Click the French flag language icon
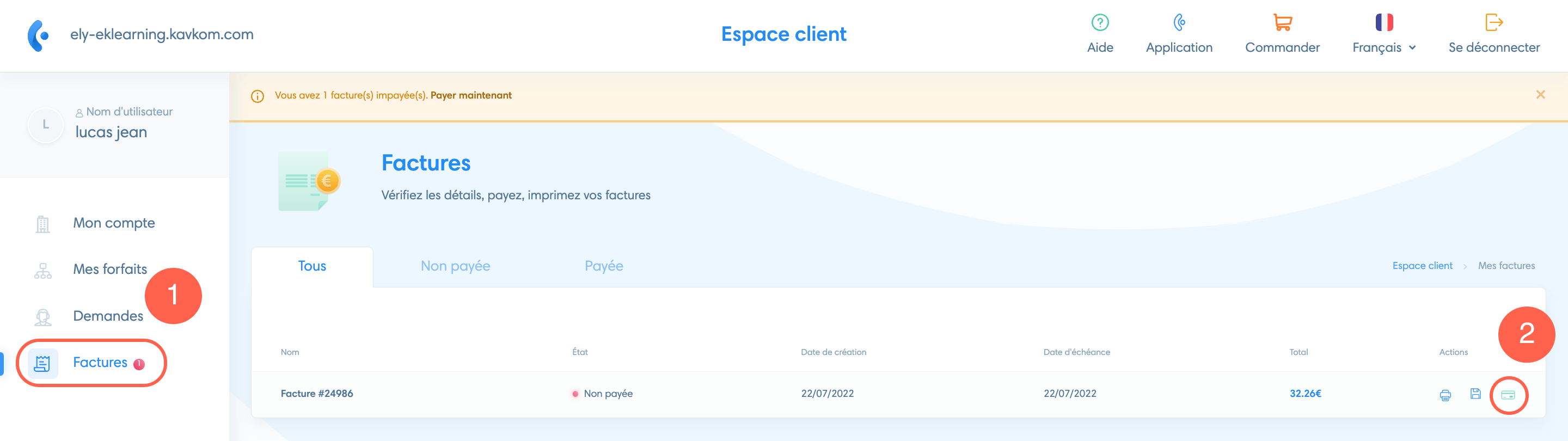 pos(1384,22)
